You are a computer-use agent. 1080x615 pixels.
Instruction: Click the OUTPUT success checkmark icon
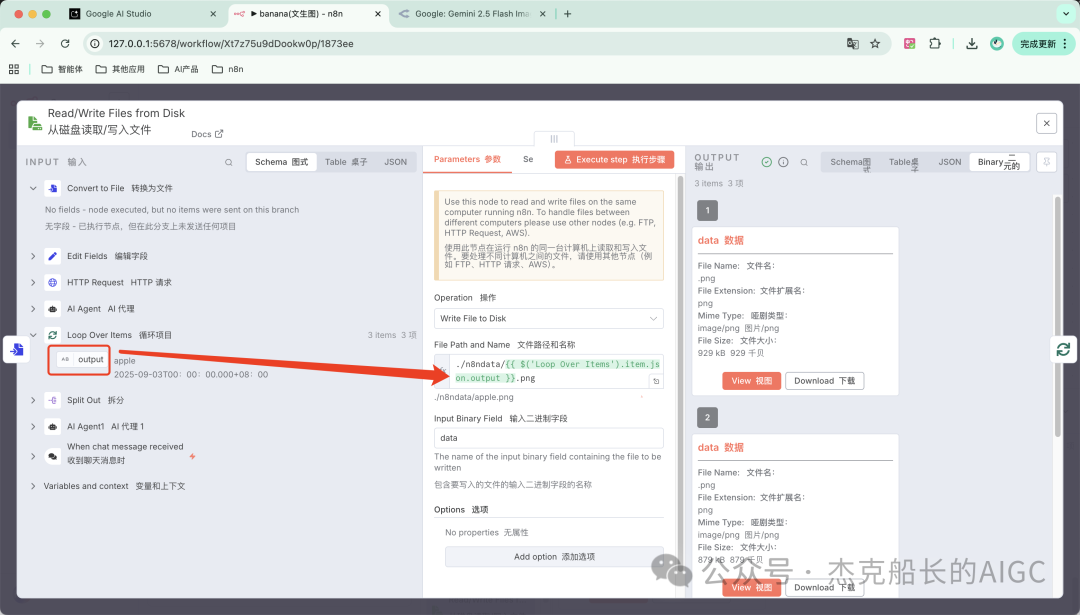point(767,162)
